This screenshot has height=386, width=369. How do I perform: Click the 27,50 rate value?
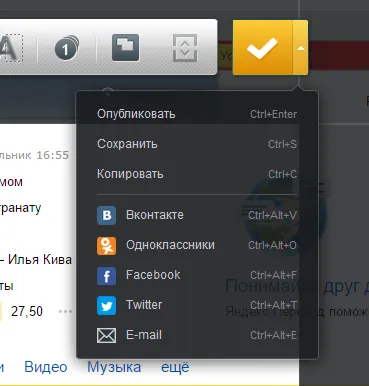click(x=27, y=312)
